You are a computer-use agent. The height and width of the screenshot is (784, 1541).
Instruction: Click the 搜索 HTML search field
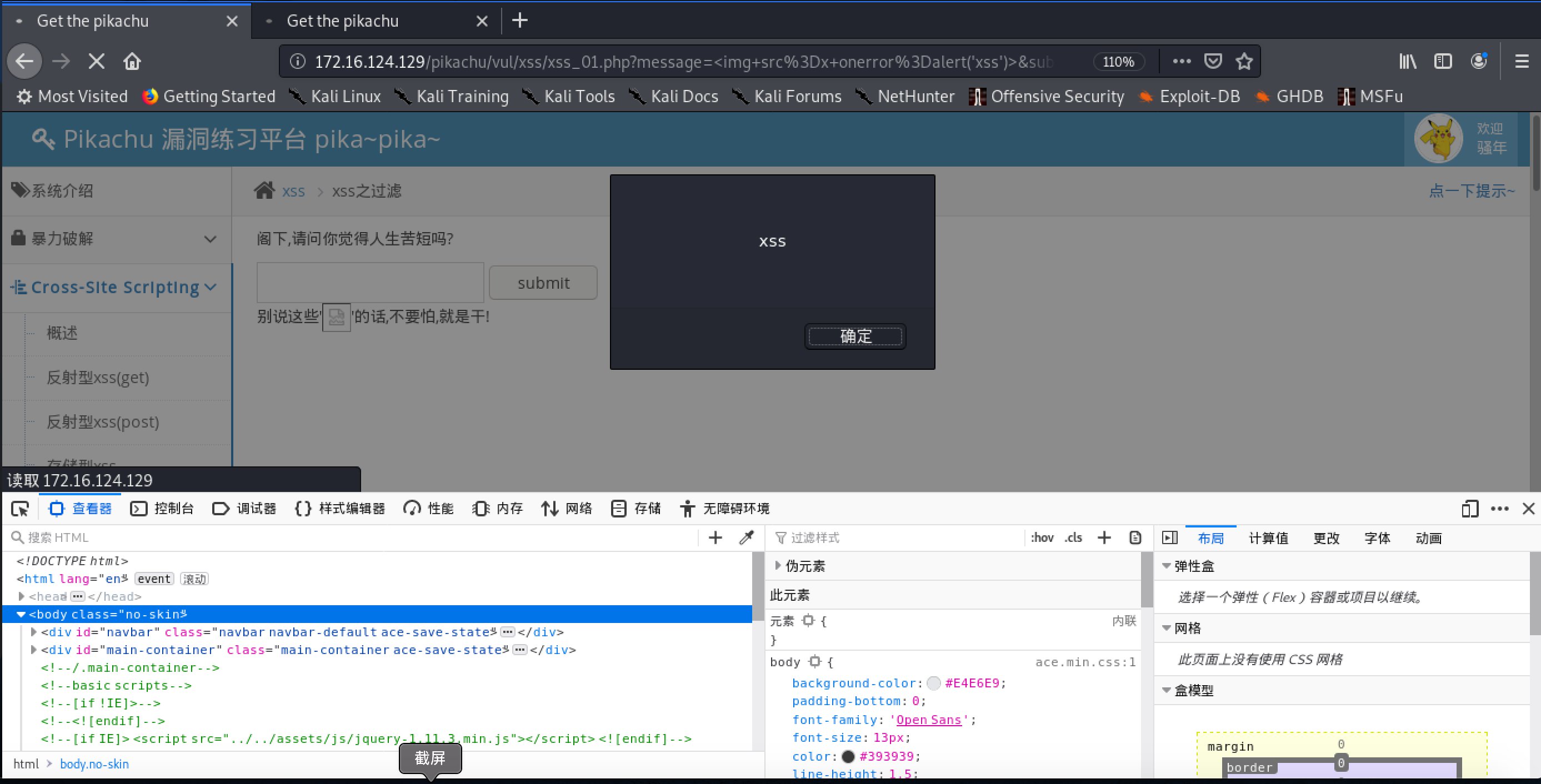(x=359, y=537)
